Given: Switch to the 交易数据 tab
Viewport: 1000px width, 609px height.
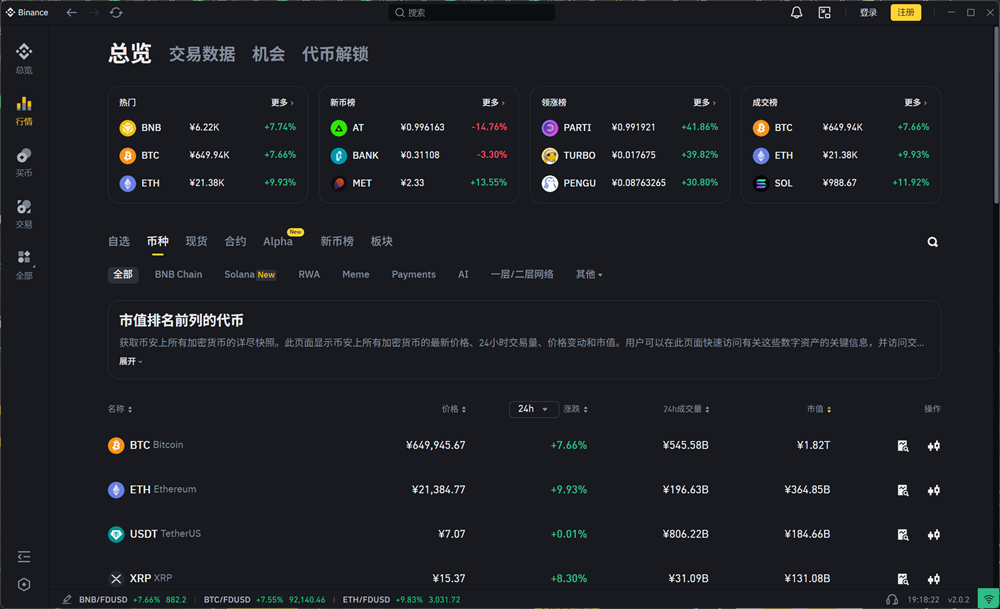Looking at the screenshot, I should click(x=204, y=54).
